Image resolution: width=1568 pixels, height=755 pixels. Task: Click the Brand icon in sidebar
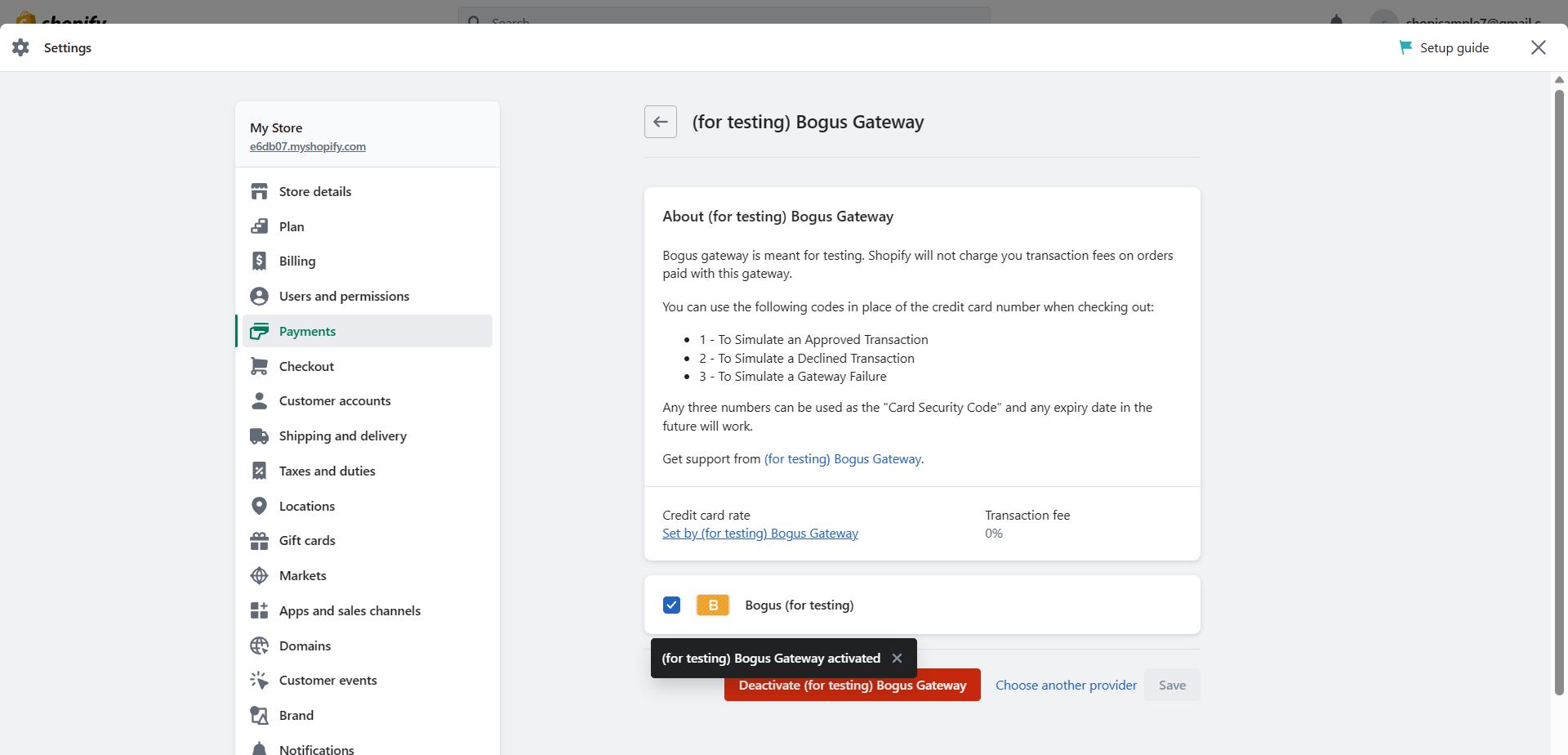(x=260, y=715)
